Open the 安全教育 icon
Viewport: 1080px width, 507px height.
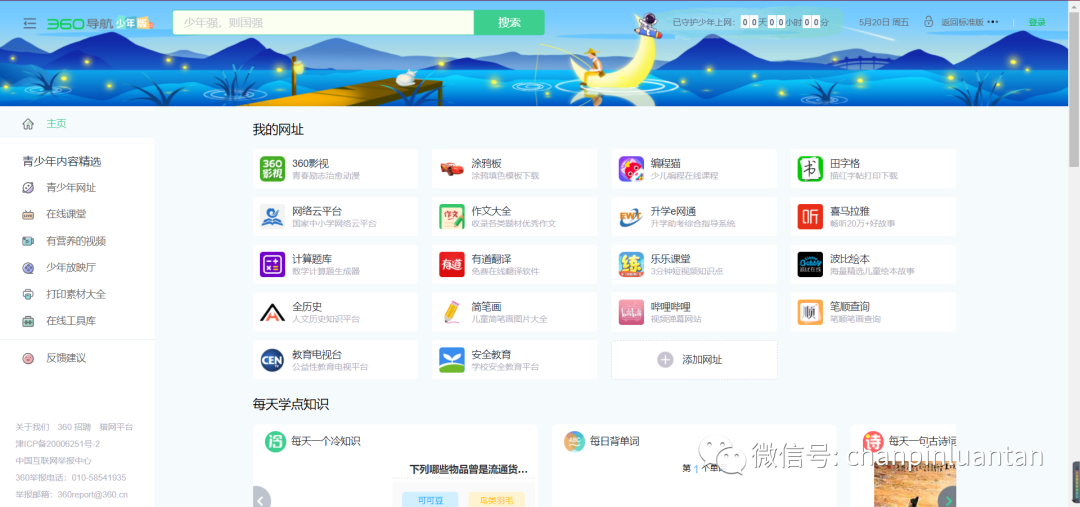coord(451,360)
